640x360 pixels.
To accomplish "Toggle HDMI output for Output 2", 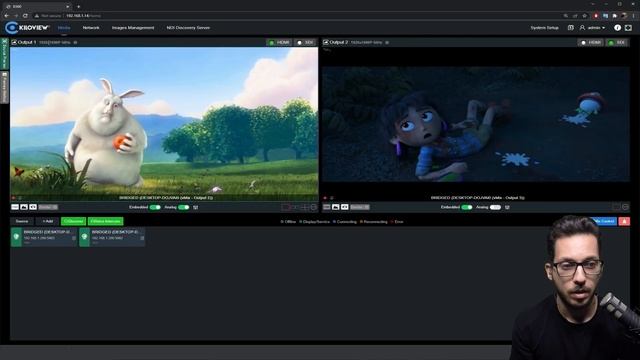I will (591, 42).
